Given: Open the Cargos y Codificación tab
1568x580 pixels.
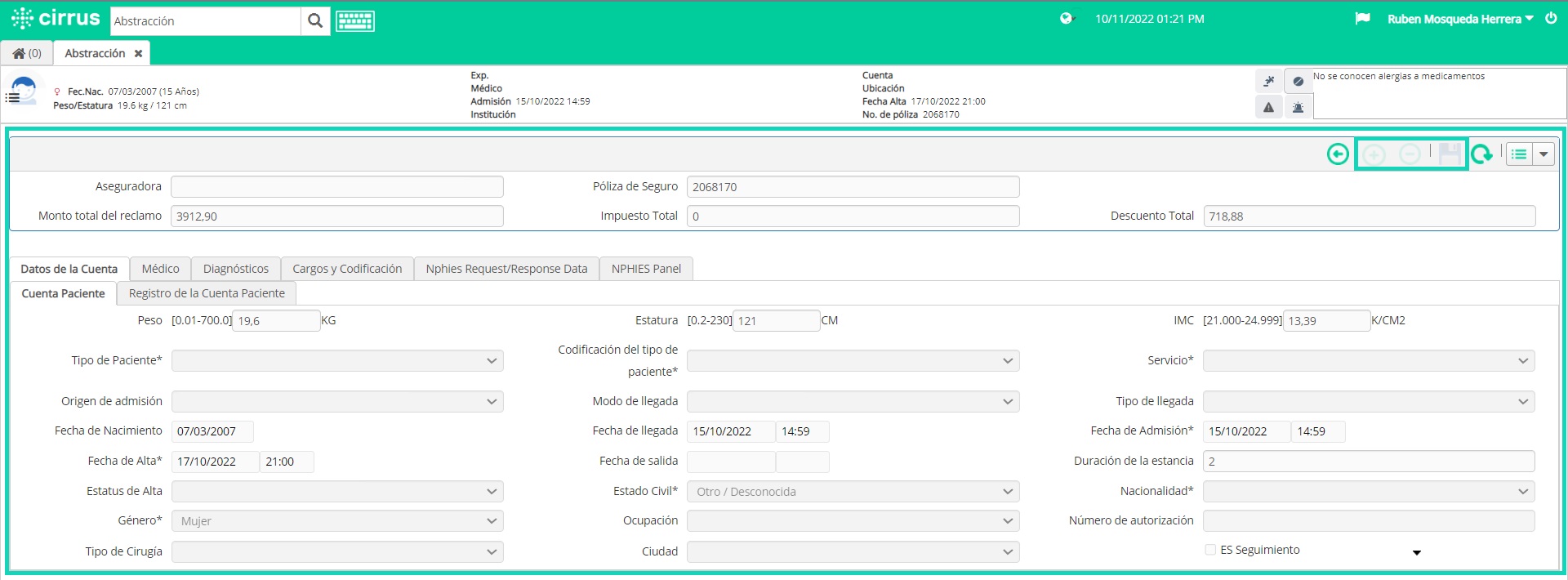Looking at the screenshot, I should coord(347,269).
